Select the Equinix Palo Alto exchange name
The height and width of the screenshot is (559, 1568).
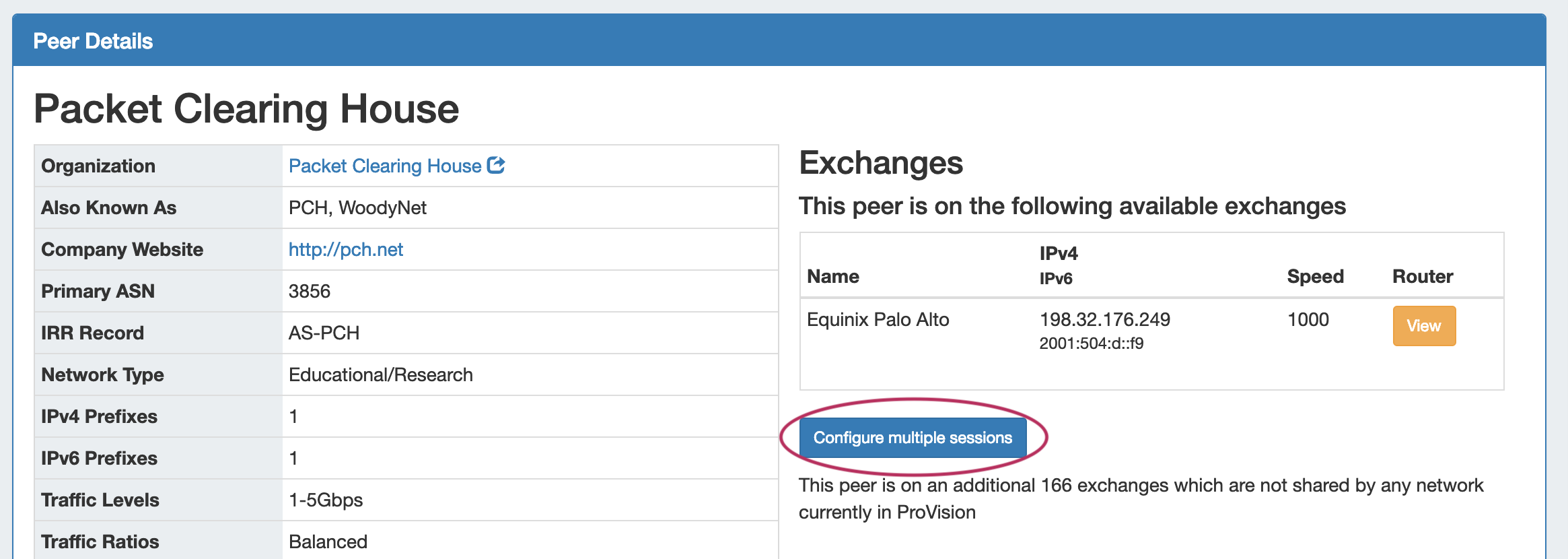(878, 320)
